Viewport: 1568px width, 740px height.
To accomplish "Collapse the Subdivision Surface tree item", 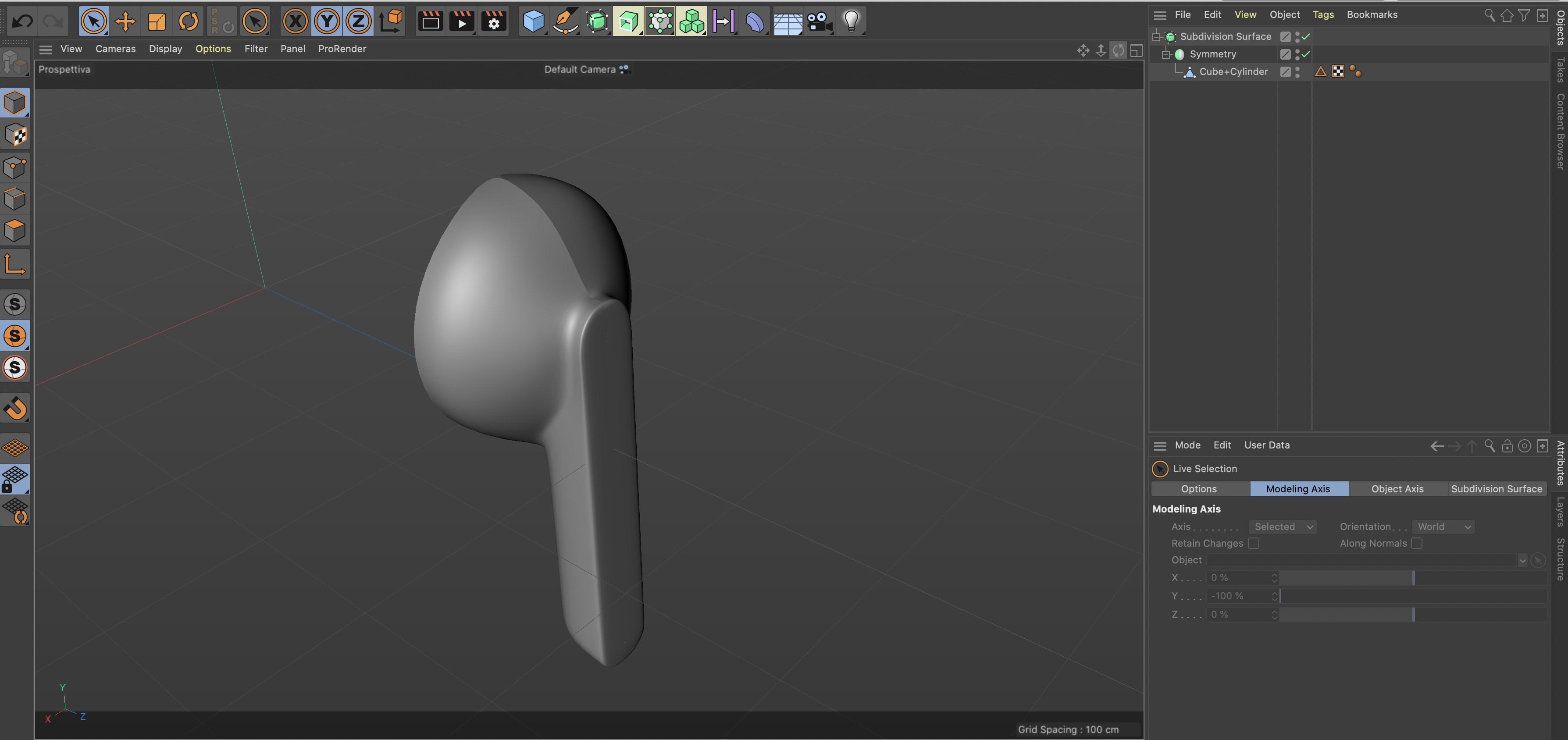I will [x=1156, y=36].
